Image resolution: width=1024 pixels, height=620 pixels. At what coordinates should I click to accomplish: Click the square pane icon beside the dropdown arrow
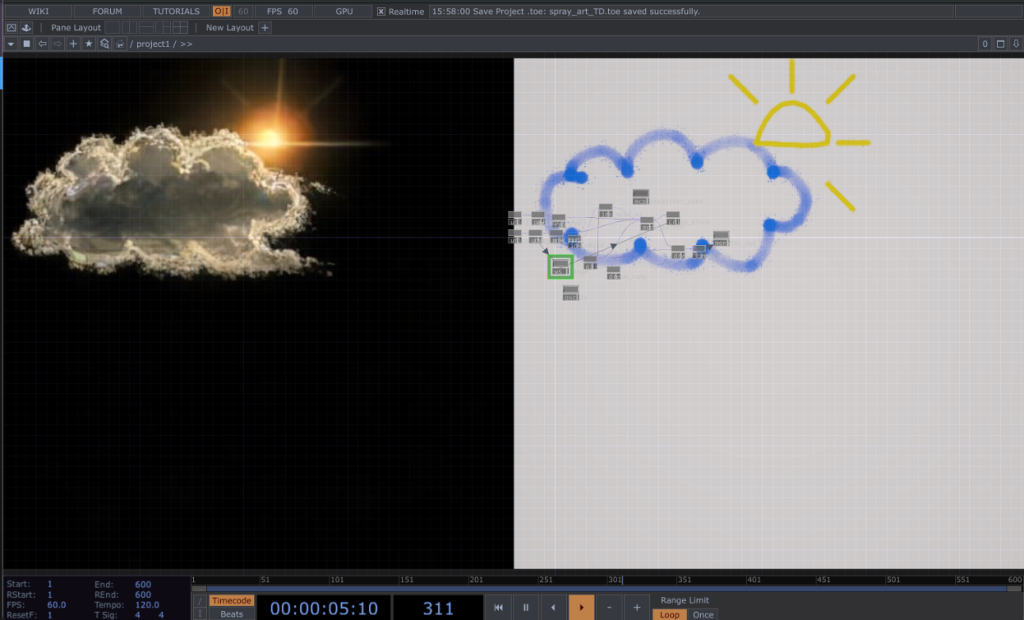pyautogui.click(x=27, y=44)
